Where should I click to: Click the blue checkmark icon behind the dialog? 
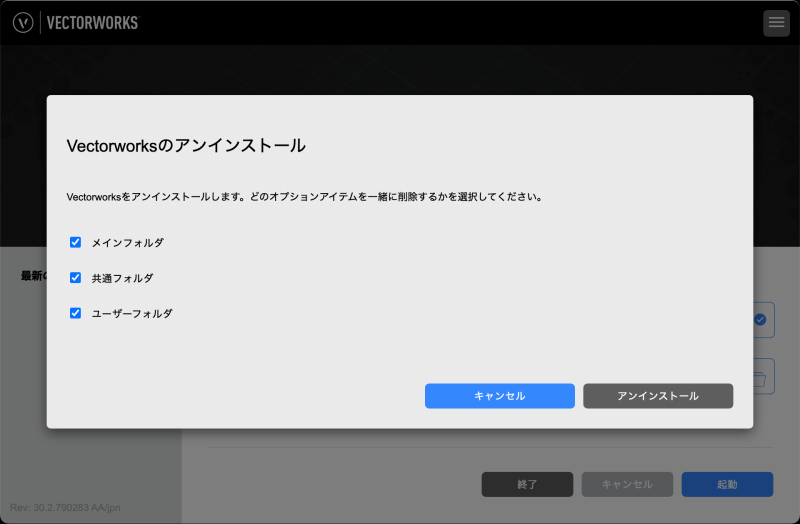[x=760, y=319]
